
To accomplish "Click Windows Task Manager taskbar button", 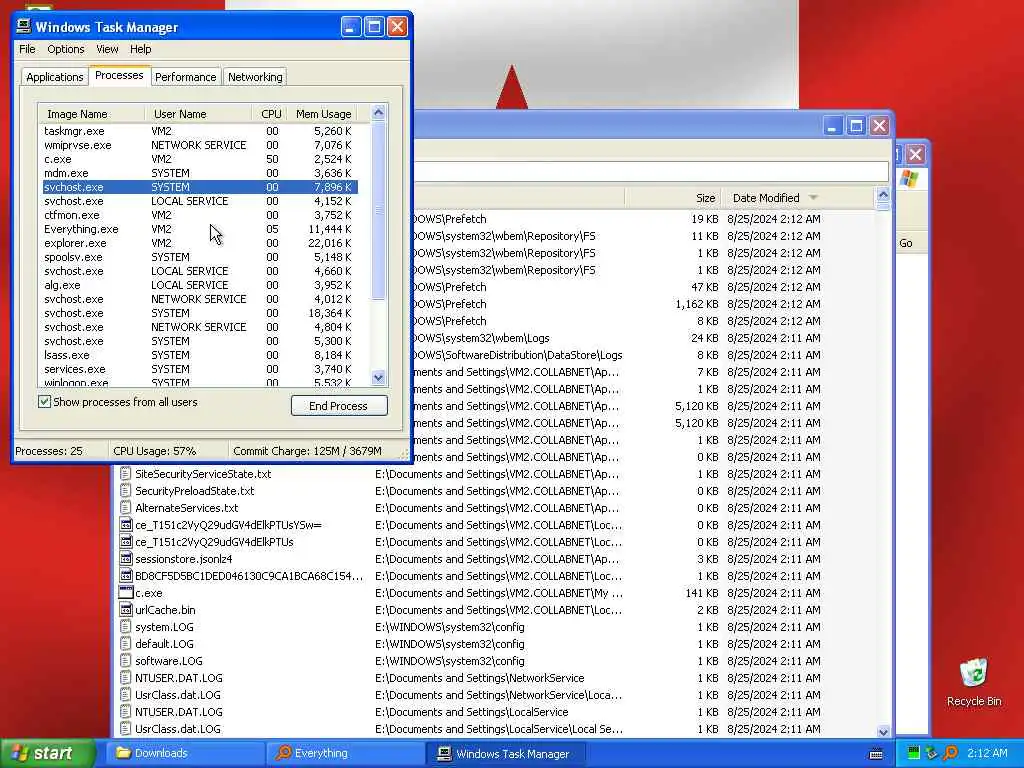I will [505, 754].
